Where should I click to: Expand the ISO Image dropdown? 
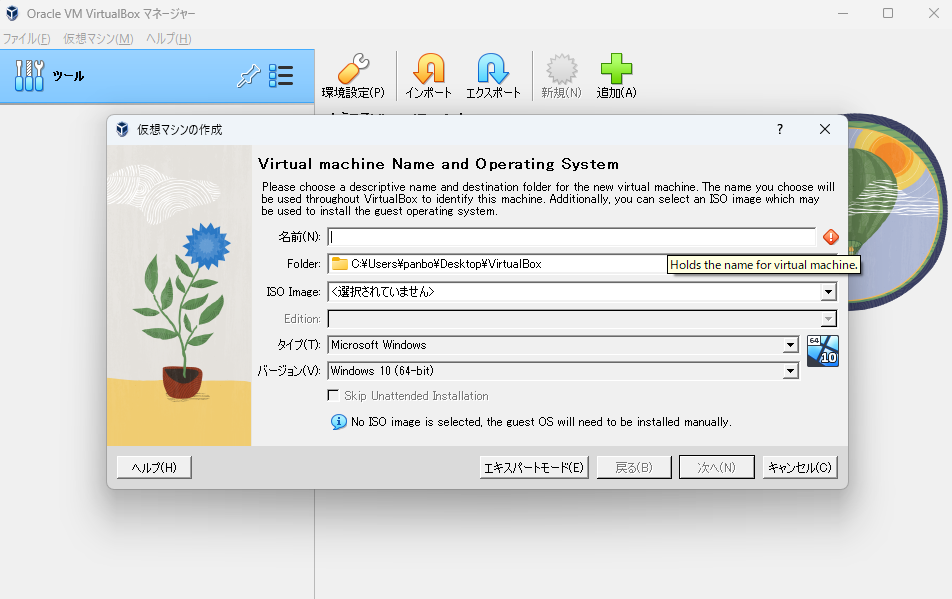pos(828,292)
